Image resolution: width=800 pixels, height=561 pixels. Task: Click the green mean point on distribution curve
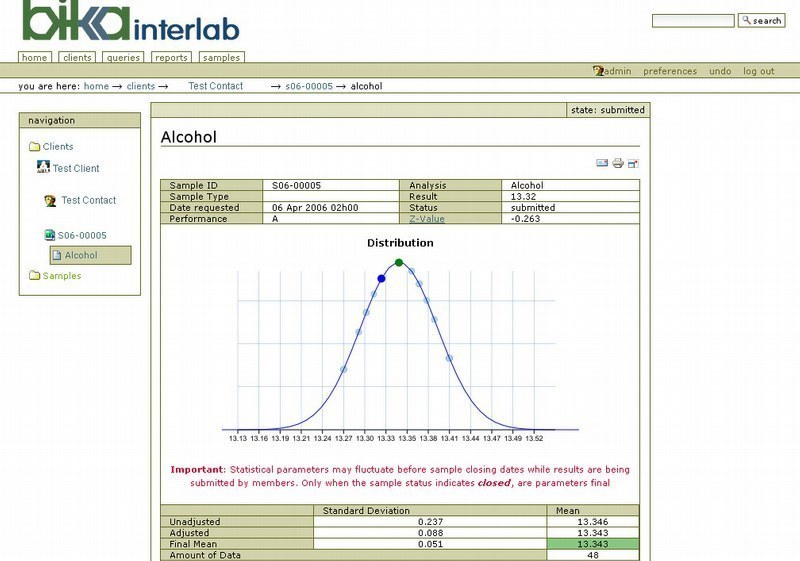tap(399, 263)
